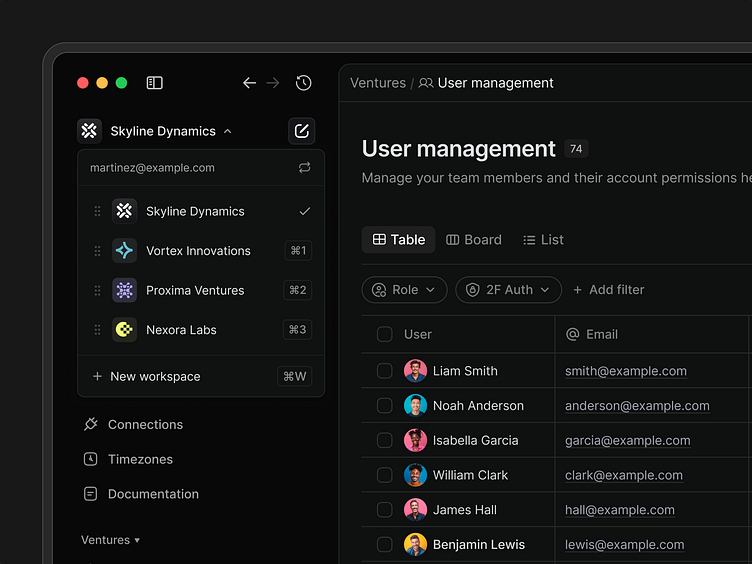Open smith@example.com email link
The image size is (752, 564).
point(625,371)
